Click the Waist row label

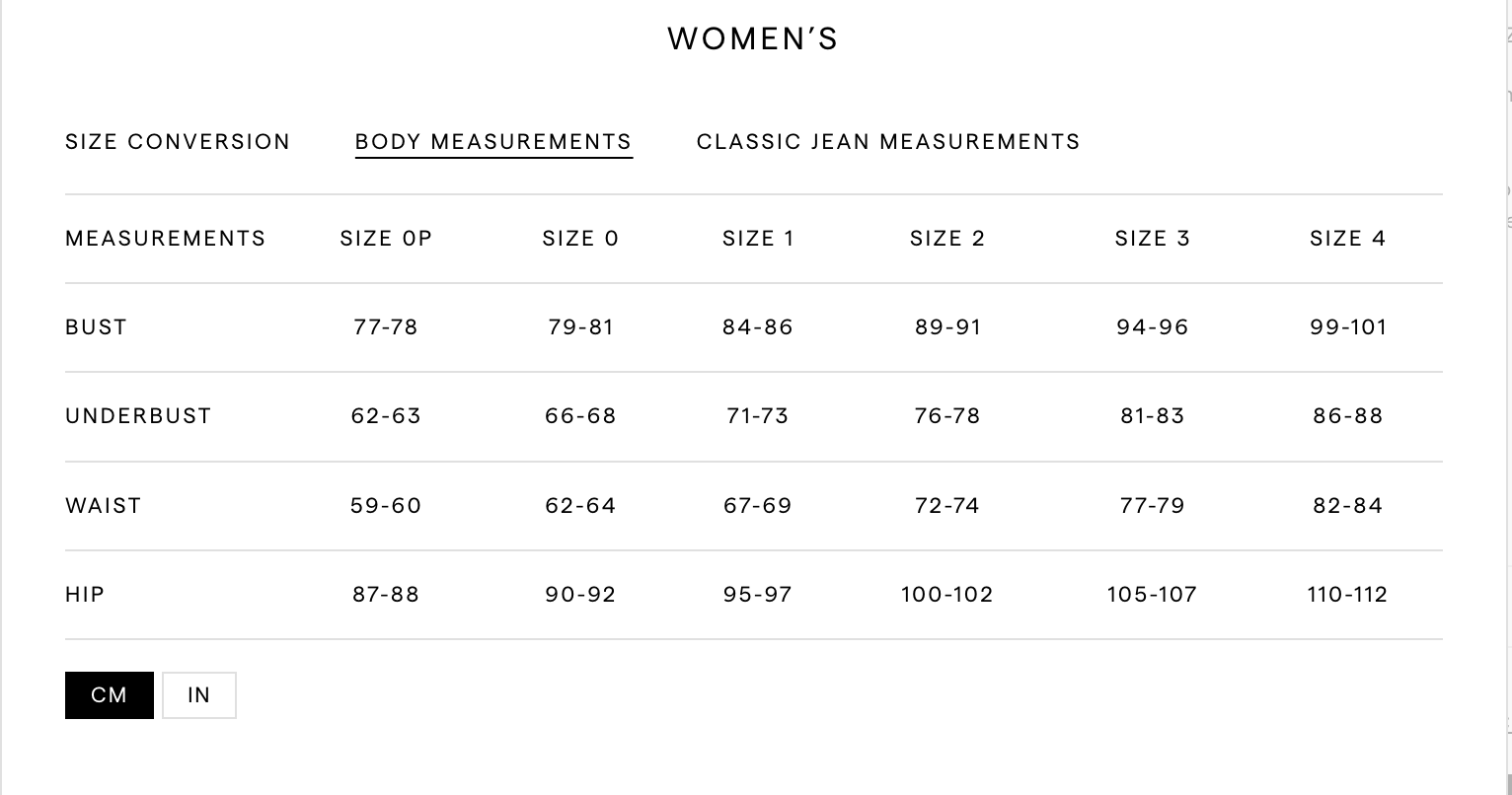(x=104, y=506)
